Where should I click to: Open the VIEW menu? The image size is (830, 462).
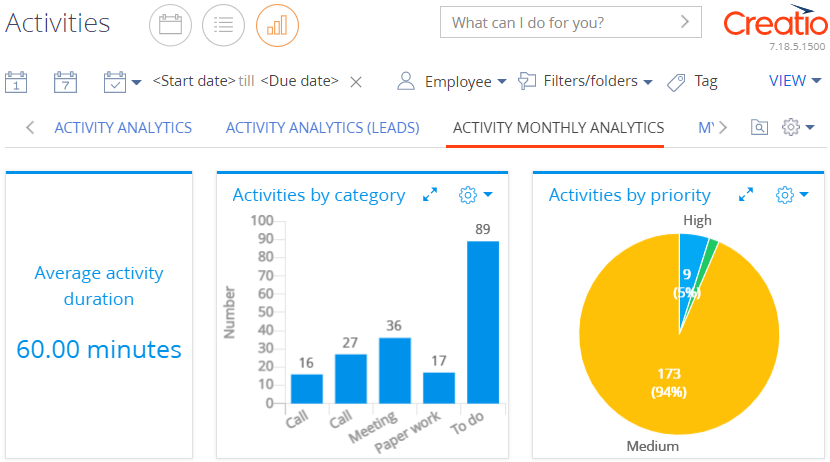[x=795, y=81]
